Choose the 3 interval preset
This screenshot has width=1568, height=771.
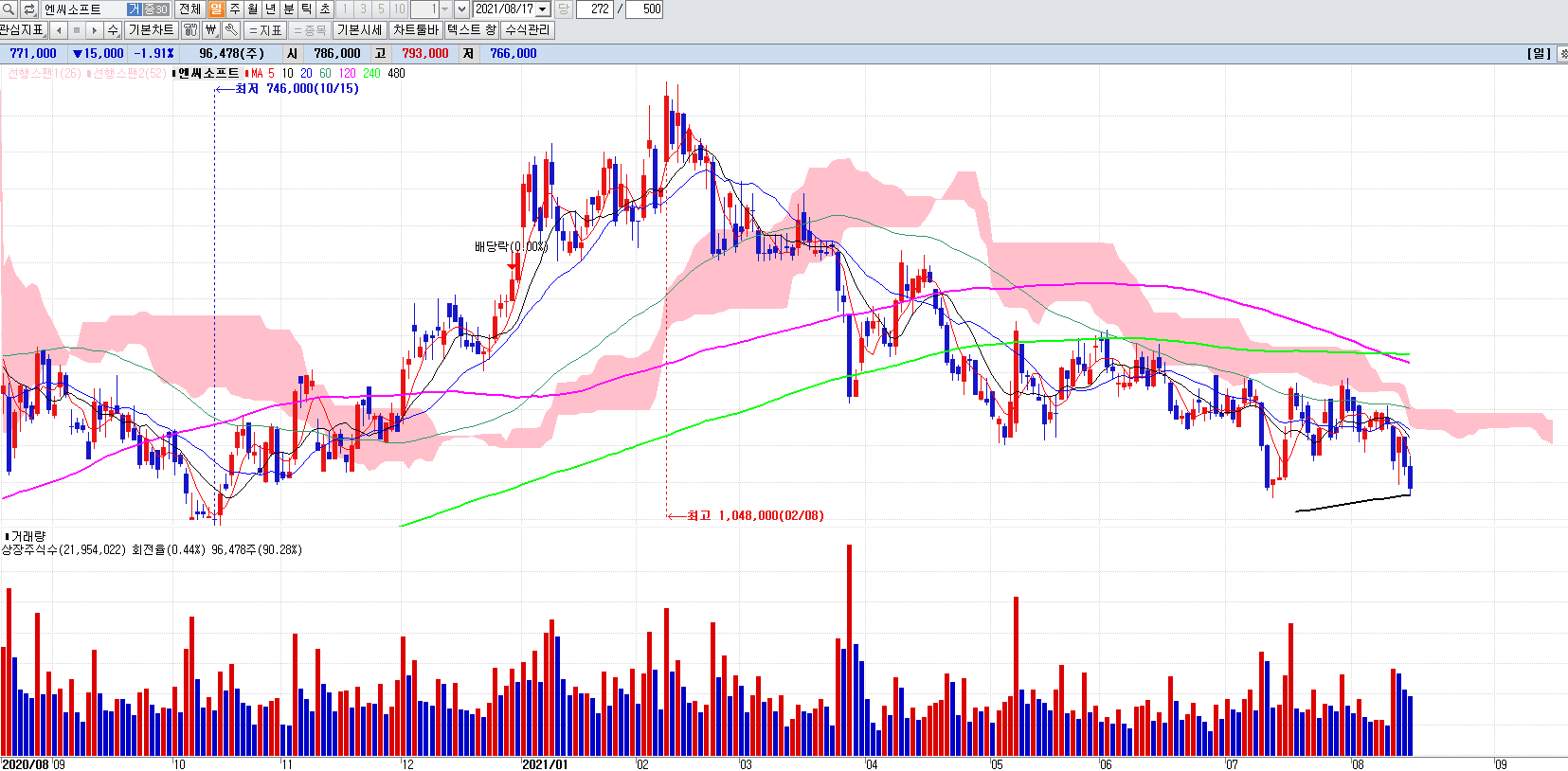coord(363,9)
